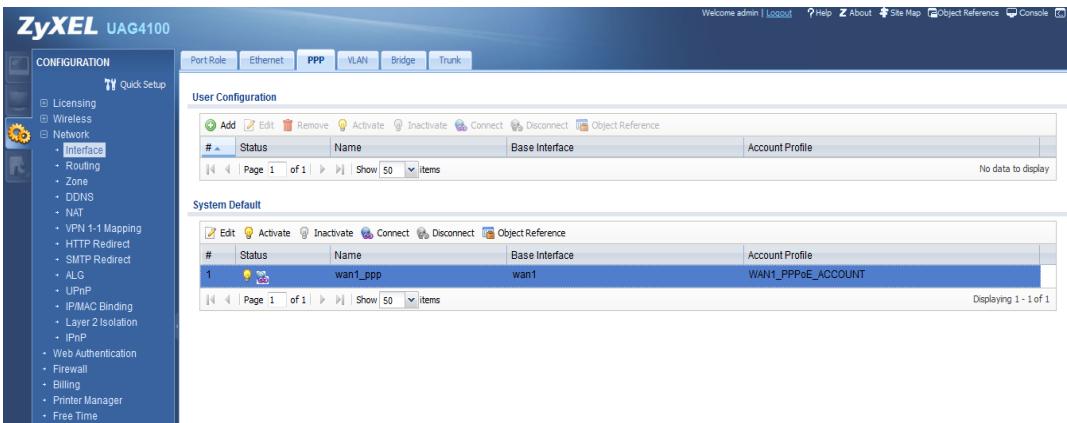Open Firewall settings
The width and height of the screenshot is (1067, 423).
point(70,369)
